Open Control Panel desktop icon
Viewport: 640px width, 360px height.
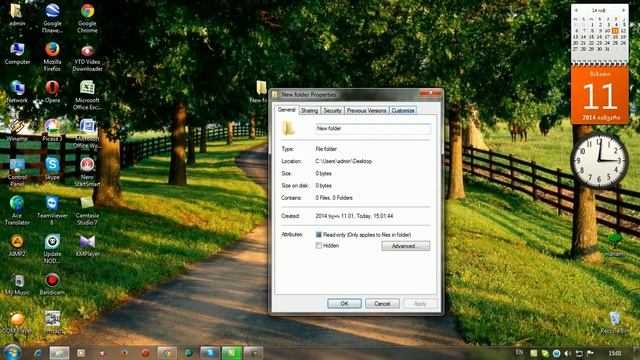(x=17, y=172)
